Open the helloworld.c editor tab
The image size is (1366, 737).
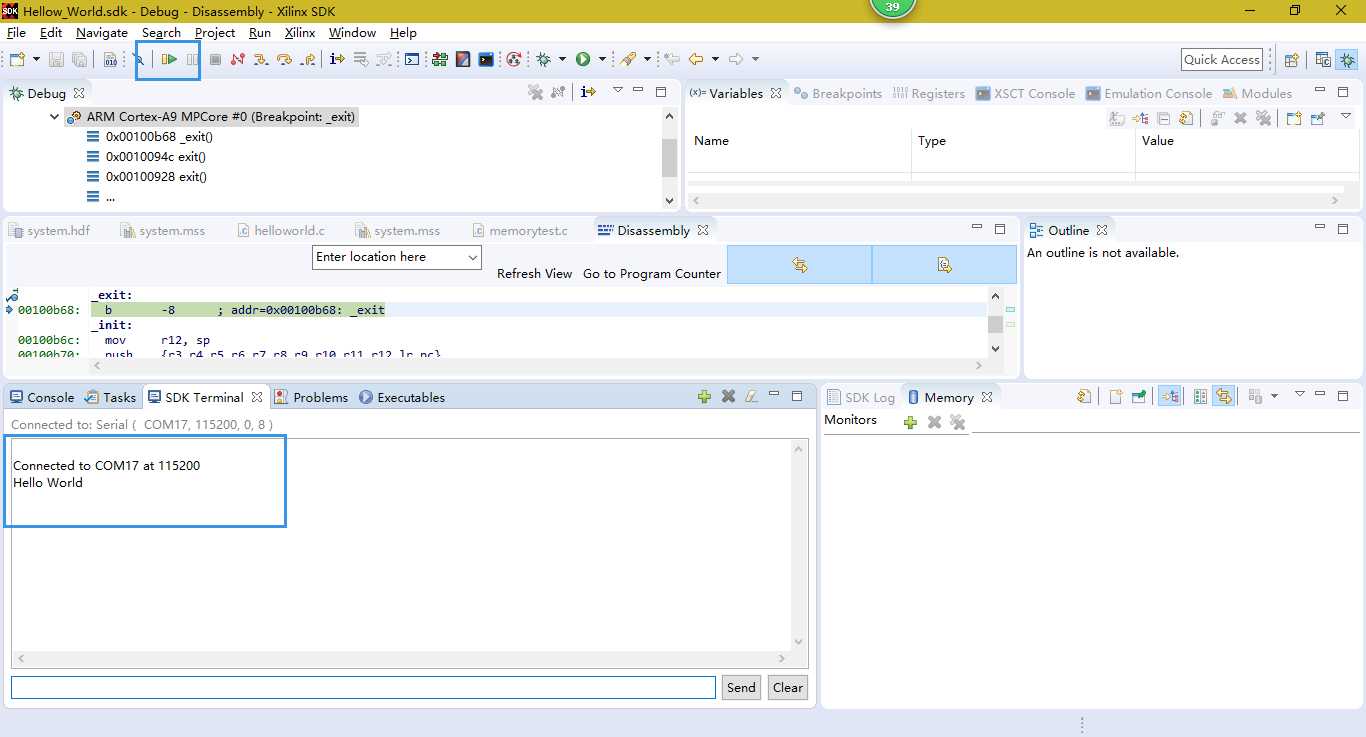tap(281, 230)
